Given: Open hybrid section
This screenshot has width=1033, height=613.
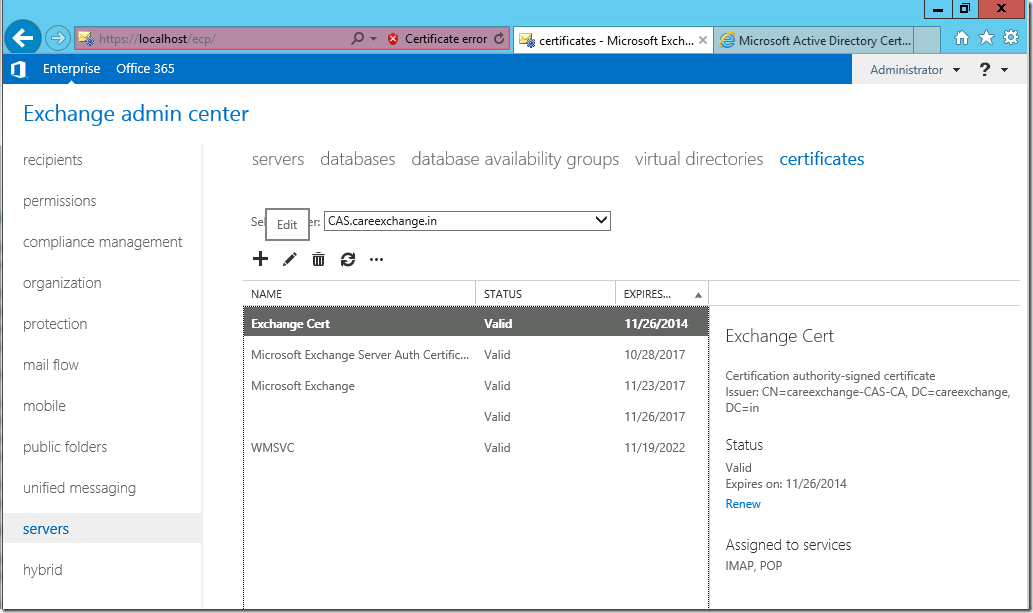Looking at the screenshot, I should (43, 569).
